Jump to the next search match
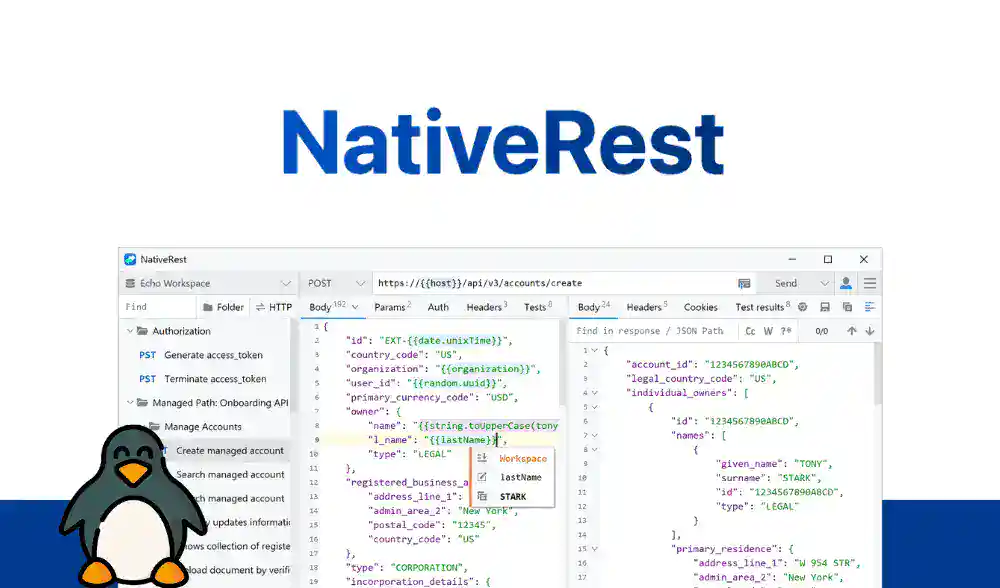The image size is (1000, 588). click(x=870, y=331)
